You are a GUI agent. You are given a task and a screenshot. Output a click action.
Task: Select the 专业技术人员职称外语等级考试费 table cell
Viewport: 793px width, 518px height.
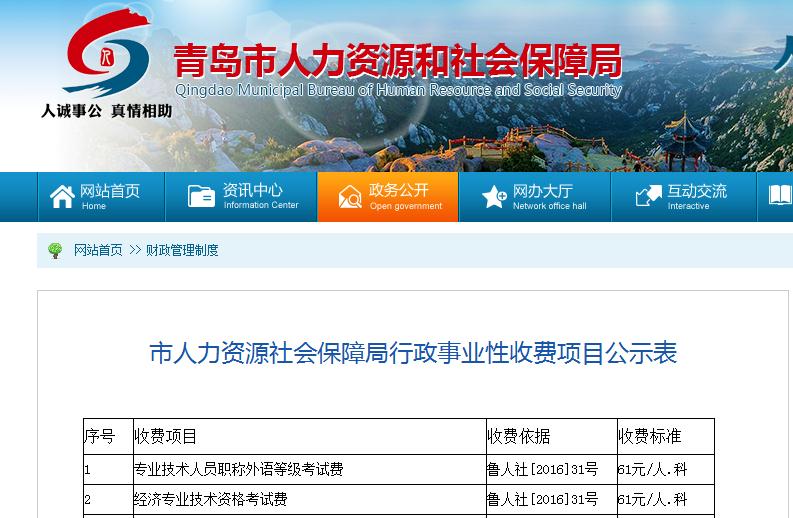[238, 469]
